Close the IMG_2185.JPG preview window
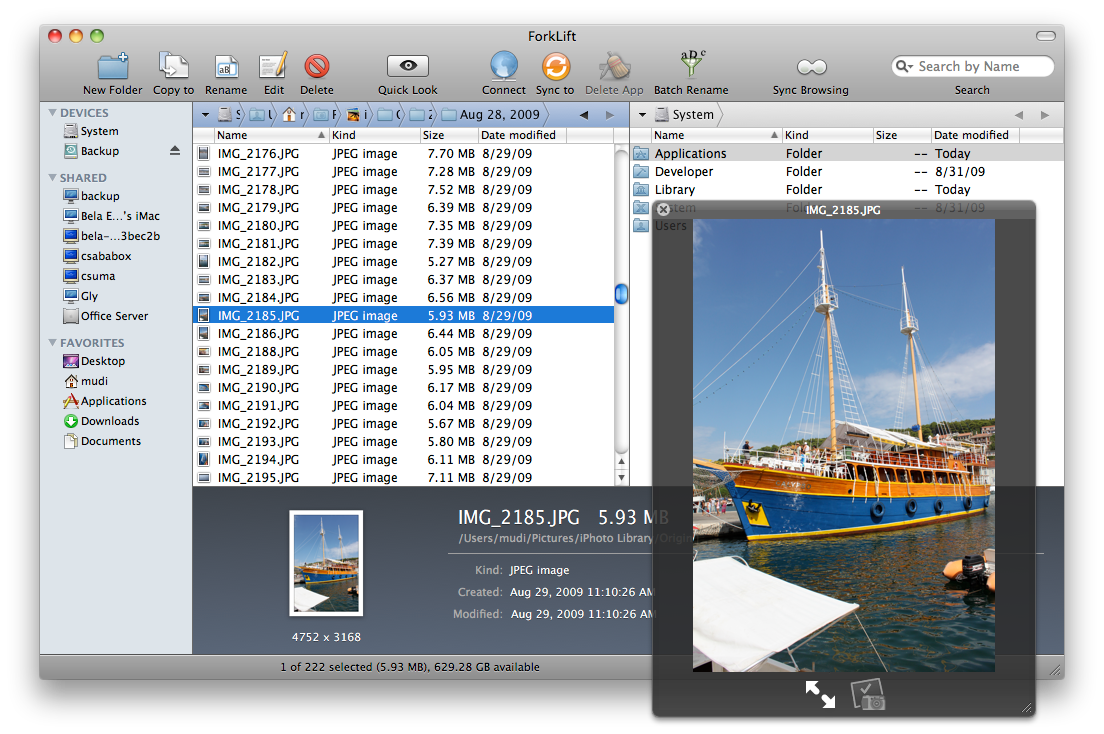This screenshot has height=734, width=1104. click(x=663, y=210)
